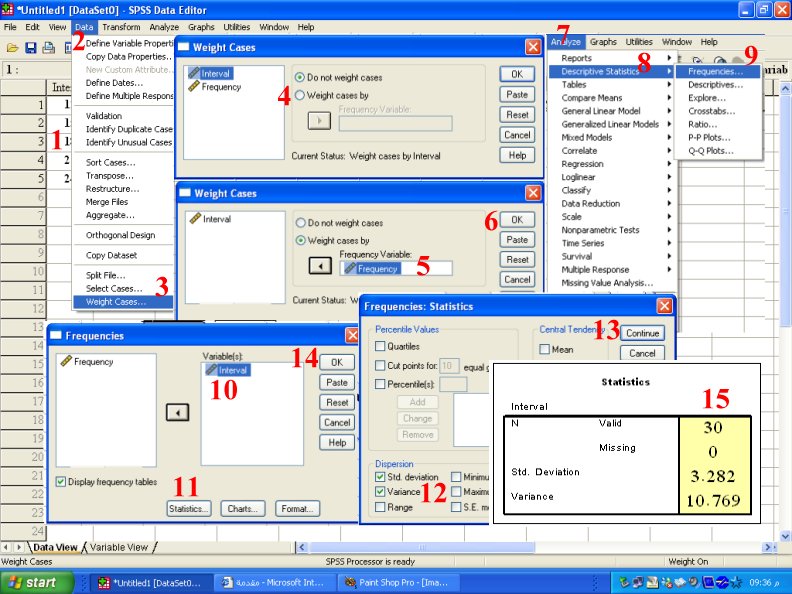Switch to the Variable View tab
Viewport: 792px width, 594px height.
[x=119, y=547]
